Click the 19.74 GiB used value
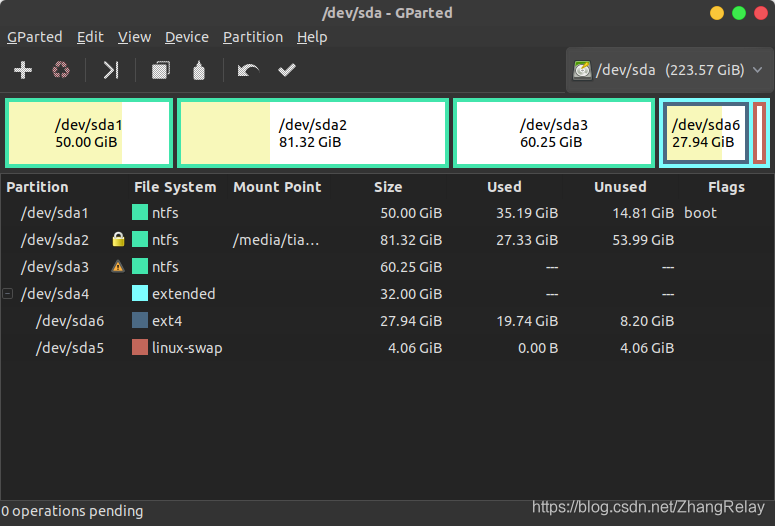 pyautogui.click(x=527, y=321)
